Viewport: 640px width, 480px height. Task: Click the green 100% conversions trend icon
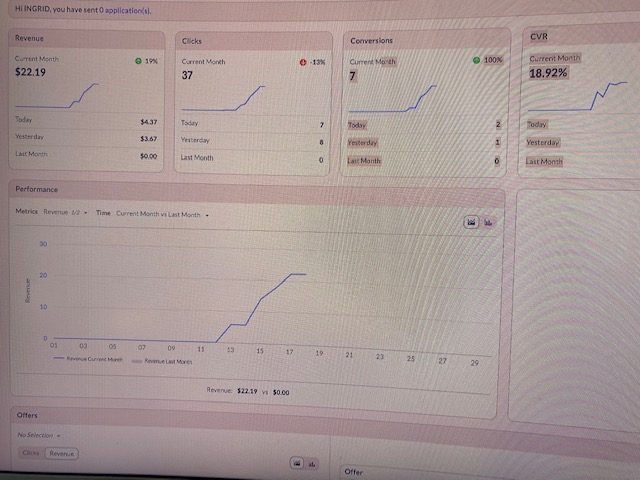click(476, 60)
